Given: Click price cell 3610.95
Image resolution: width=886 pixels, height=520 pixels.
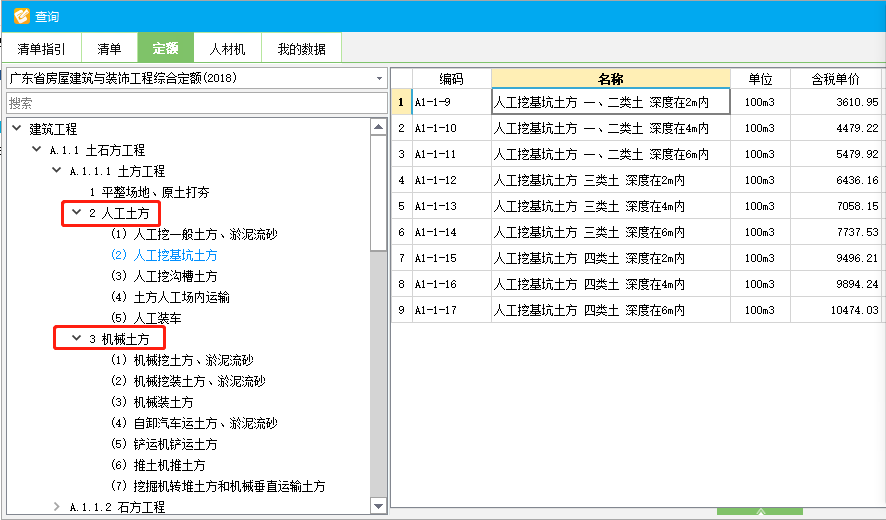Looking at the screenshot, I should pos(836,102).
